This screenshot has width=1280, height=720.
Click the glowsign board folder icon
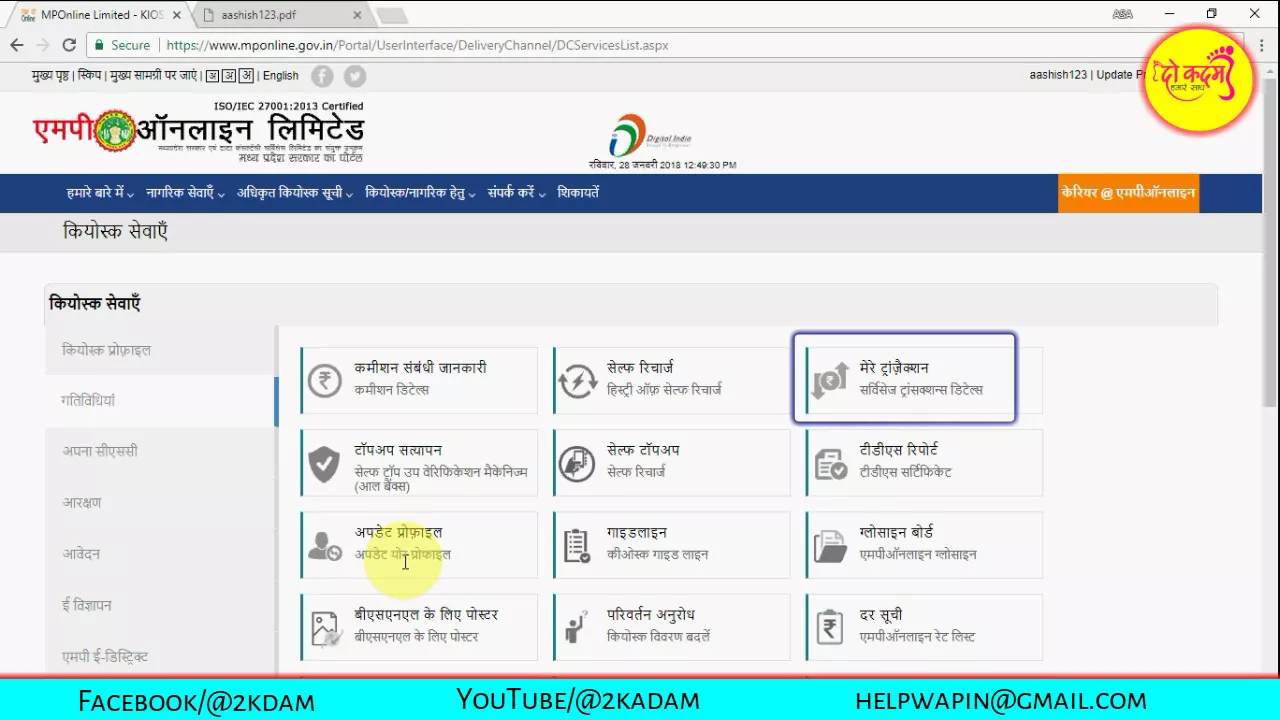point(830,545)
